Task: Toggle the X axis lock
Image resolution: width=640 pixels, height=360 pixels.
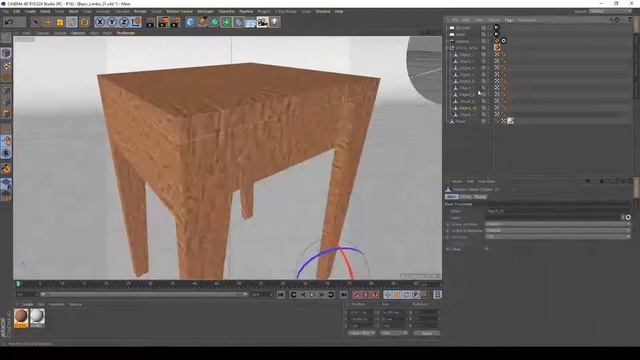Action: coord(100,22)
